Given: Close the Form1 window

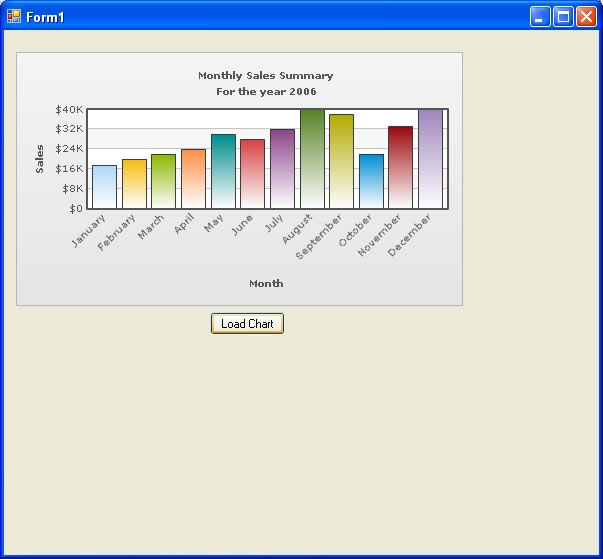Looking at the screenshot, I should pyautogui.click(x=586, y=16).
